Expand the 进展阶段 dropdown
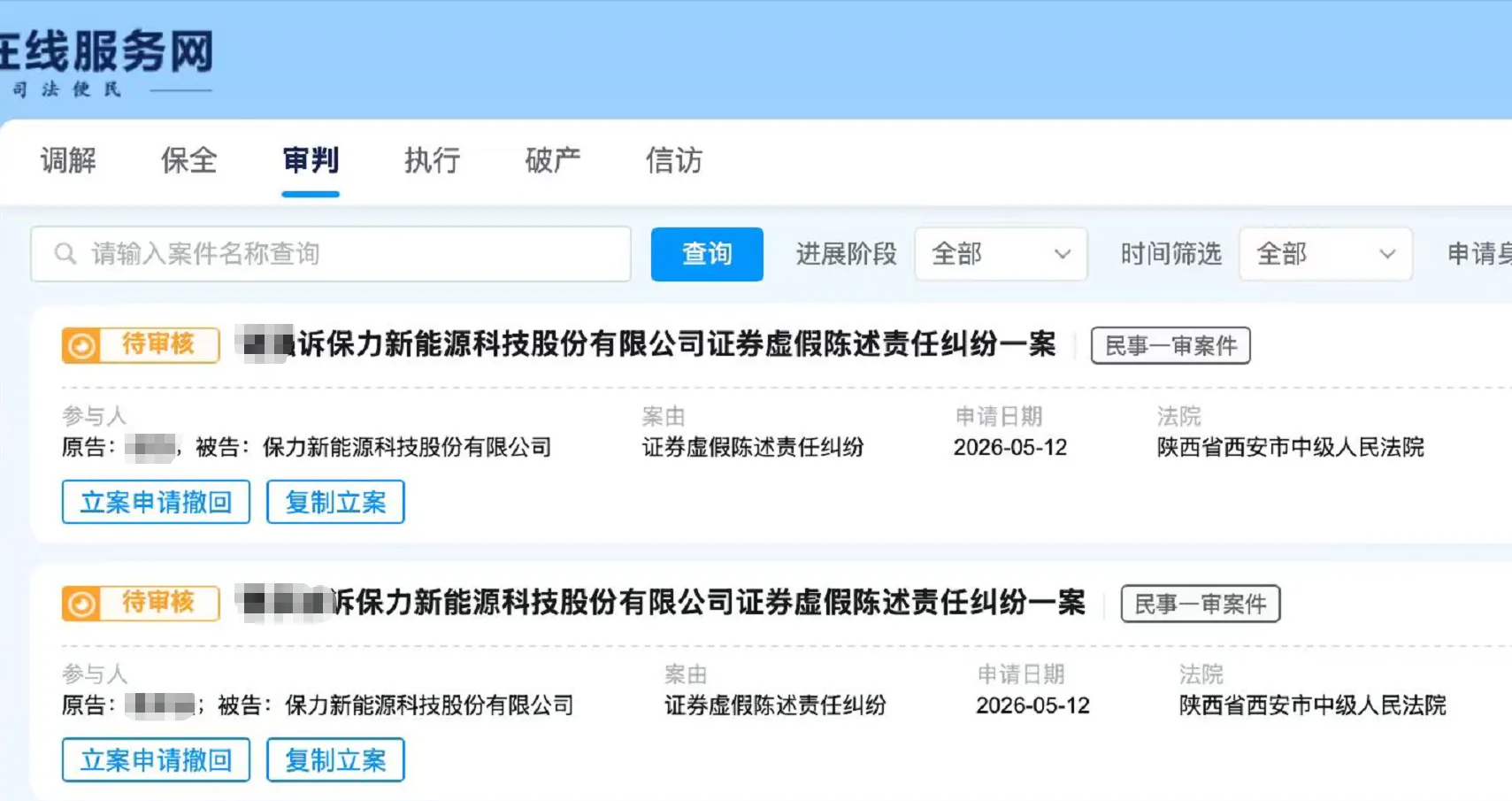Screen dimensions: 1512x801 click(x=1001, y=254)
